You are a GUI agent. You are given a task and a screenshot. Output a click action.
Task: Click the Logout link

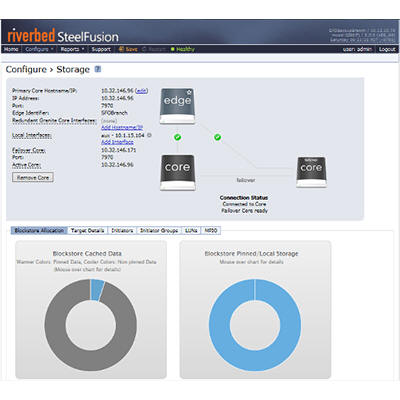[x=387, y=49]
